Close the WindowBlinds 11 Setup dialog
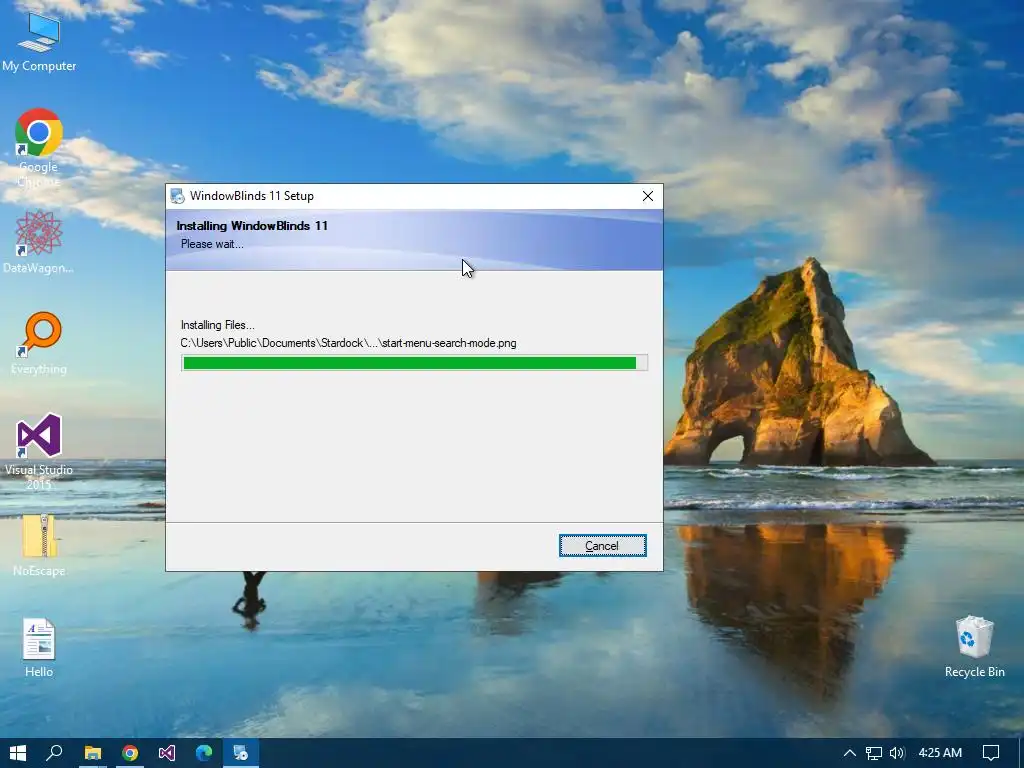Image resolution: width=1024 pixels, height=768 pixels. pyautogui.click(x=647, y=196)
